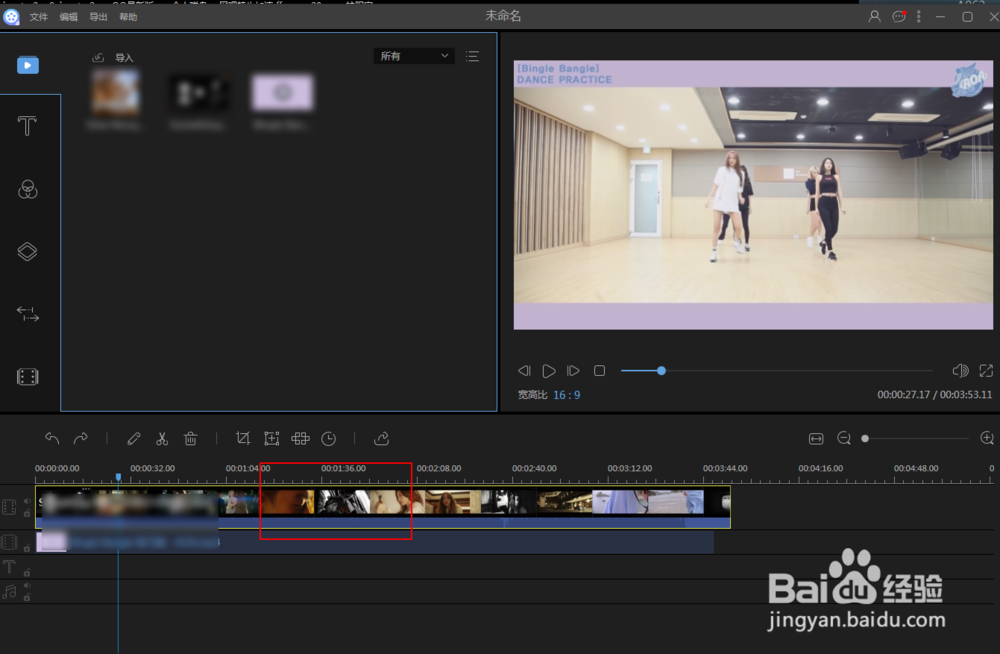This screenshot has height=654, width=1000.
Task: Click the 00:02:08.00 ruler mark
Action: [439, 468]
